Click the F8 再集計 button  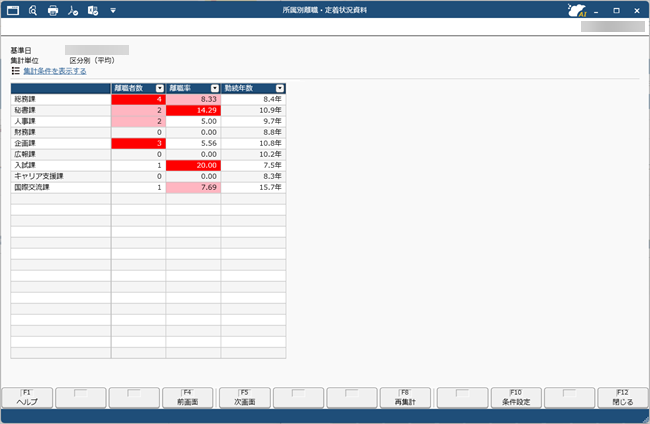[405, 397]
